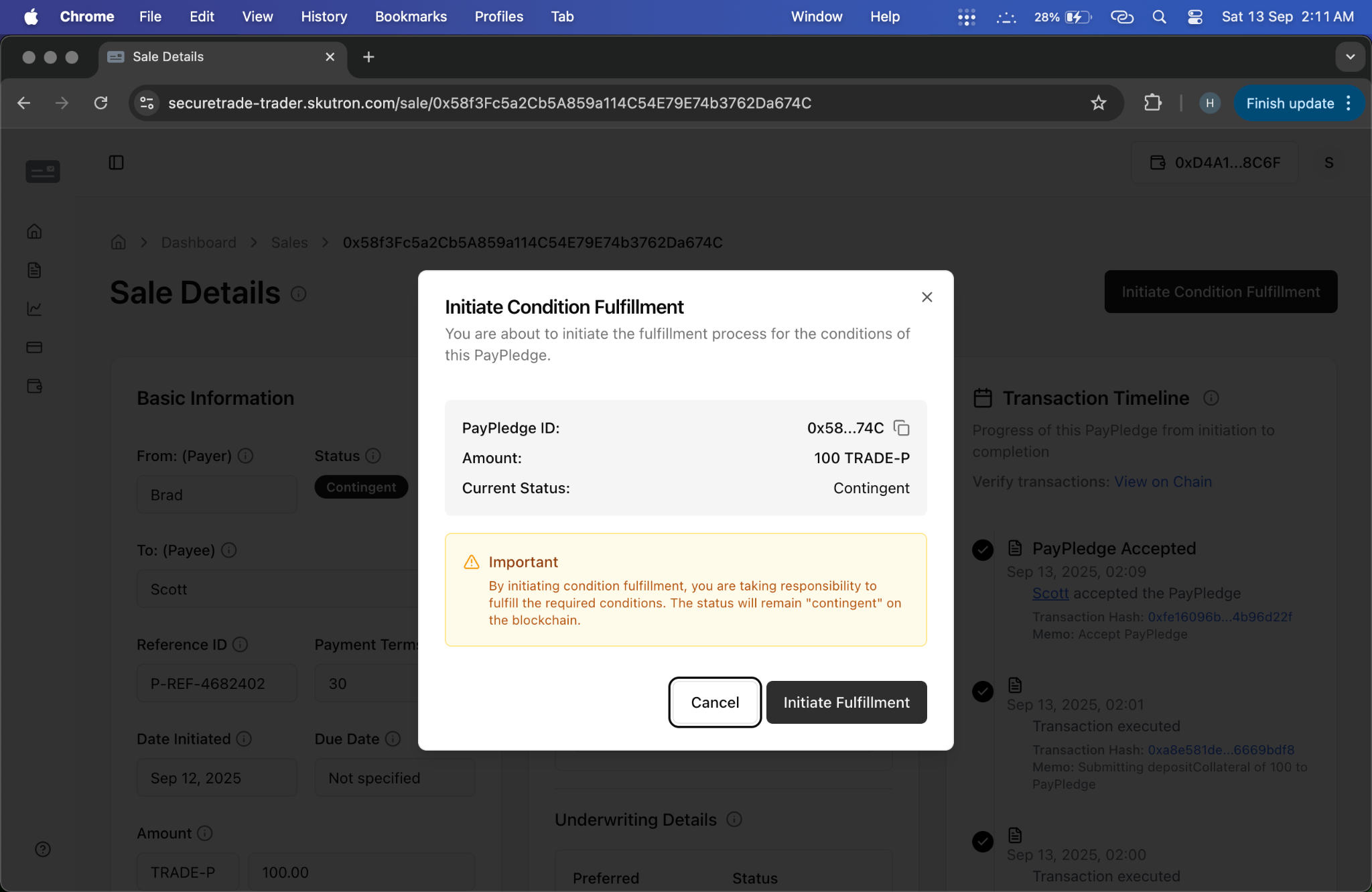Image resolution: width=1372 pixels, height=892 pixels.
Task: Open Chrome extensions puzzle icon
Action: [x=1153, y=103]
